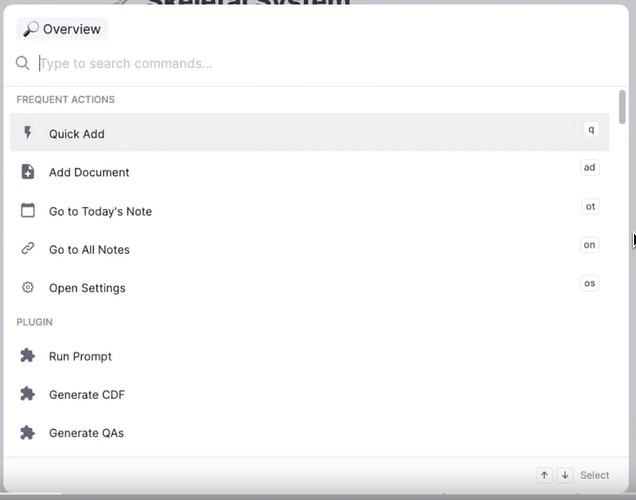
Task: Click the down arrow navigation key
Action: click(565, 475)
